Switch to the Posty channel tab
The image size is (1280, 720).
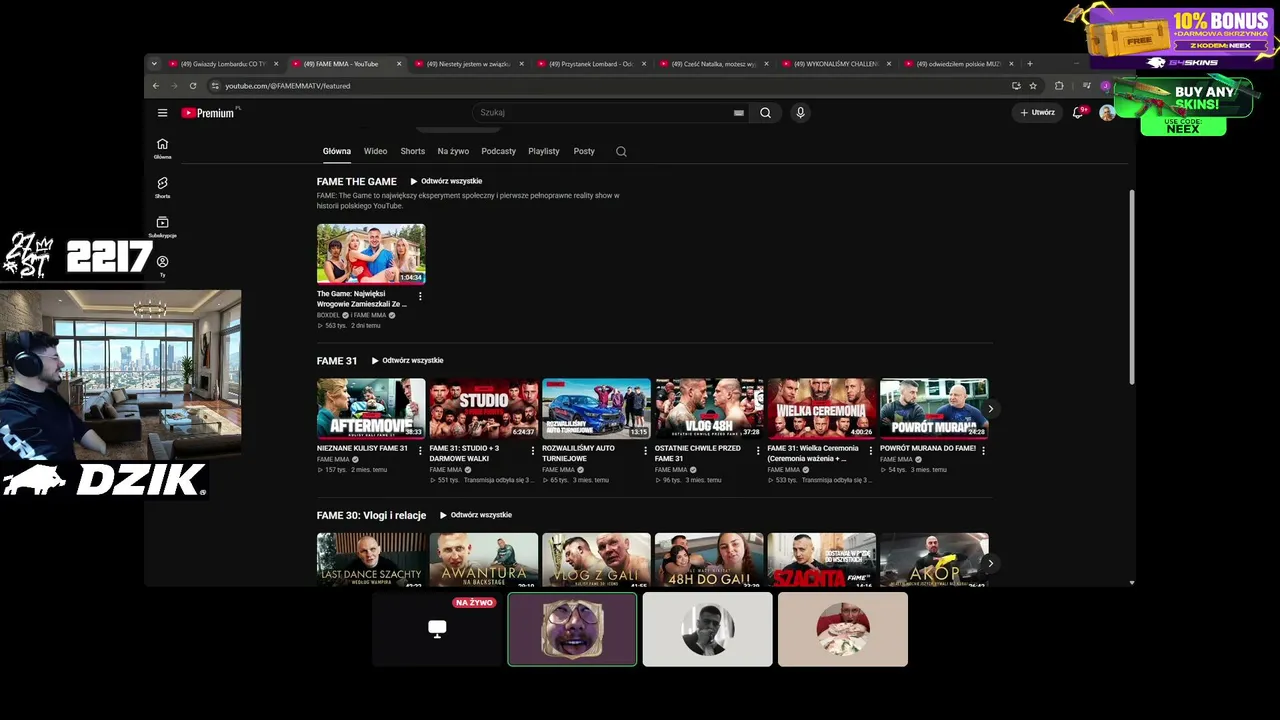click(x=584, y=151)
